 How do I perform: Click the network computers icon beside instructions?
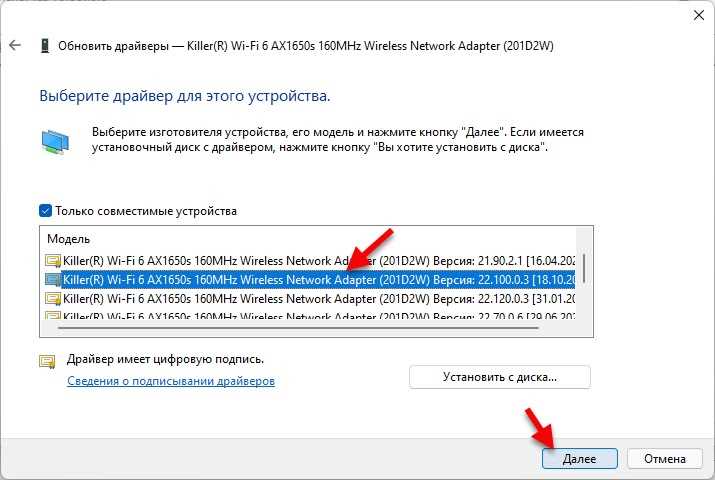coord(55,142)
